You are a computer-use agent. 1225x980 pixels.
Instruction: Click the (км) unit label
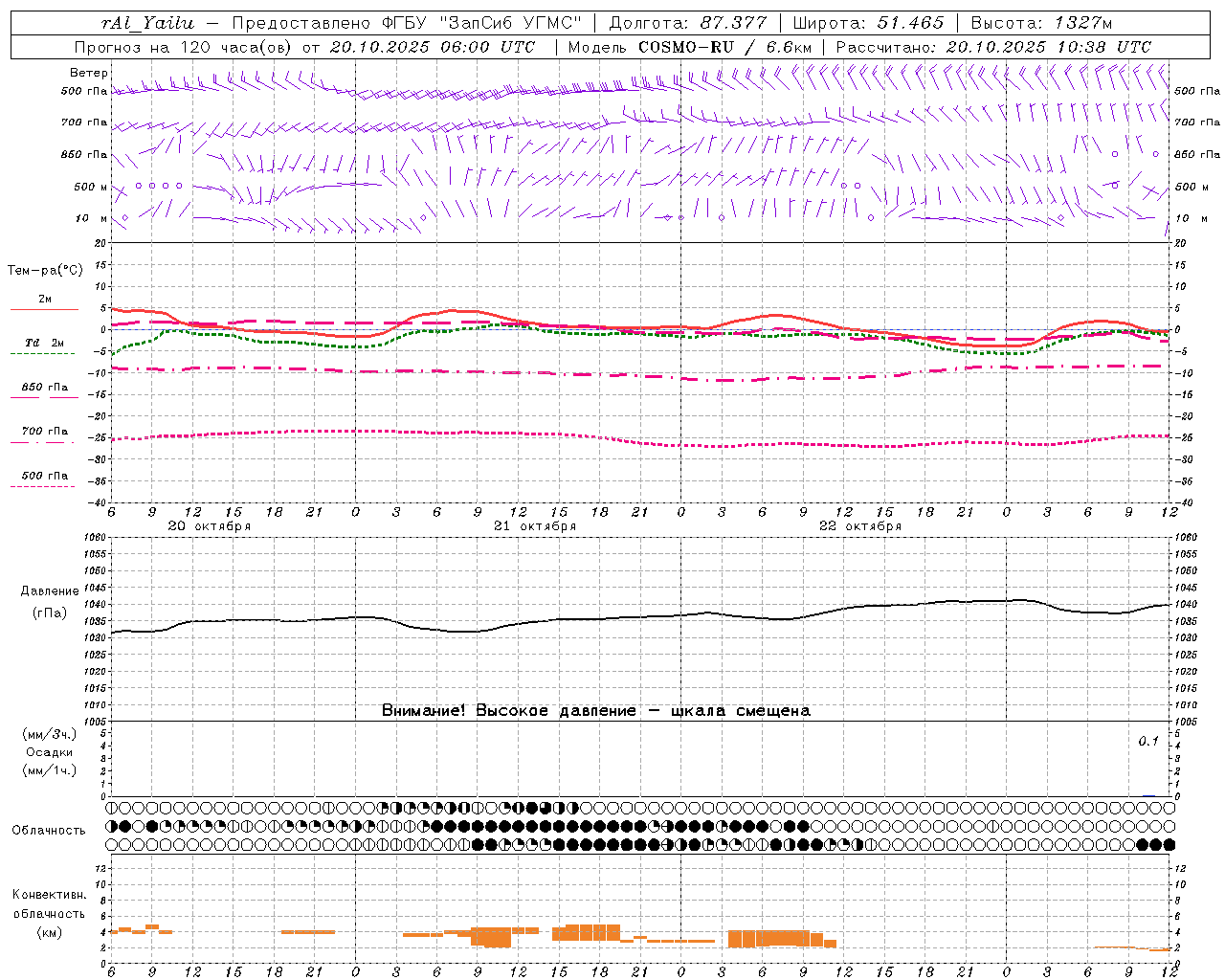pos(50,932)
